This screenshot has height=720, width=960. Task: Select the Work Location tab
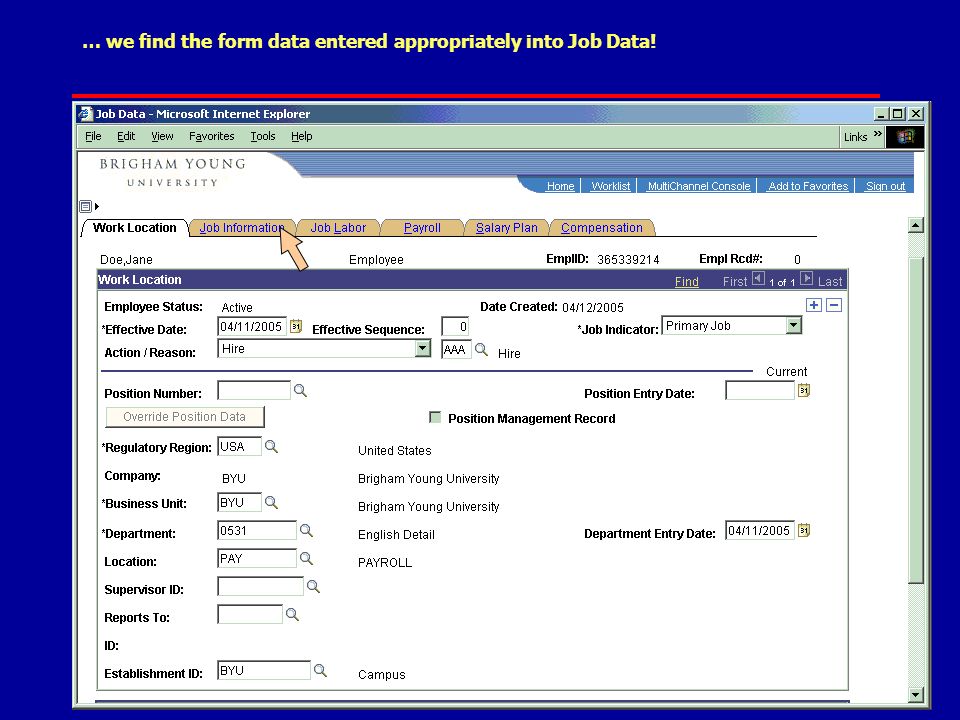[134, 228]
